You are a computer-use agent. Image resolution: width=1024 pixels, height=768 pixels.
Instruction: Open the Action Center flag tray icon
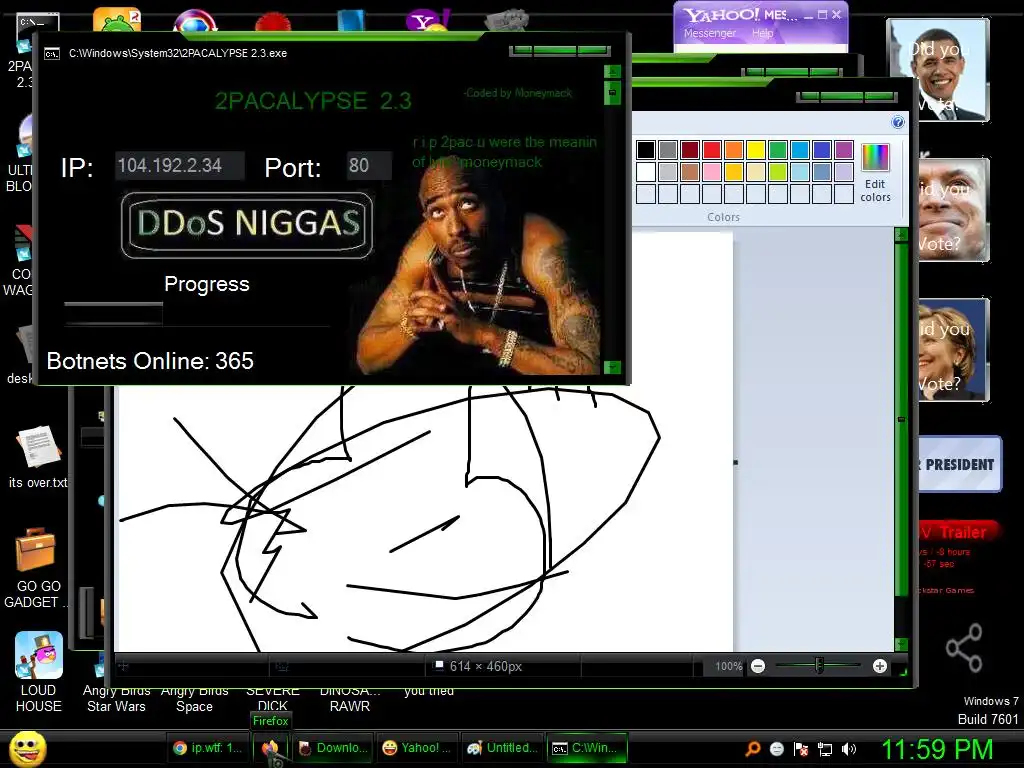801,749
